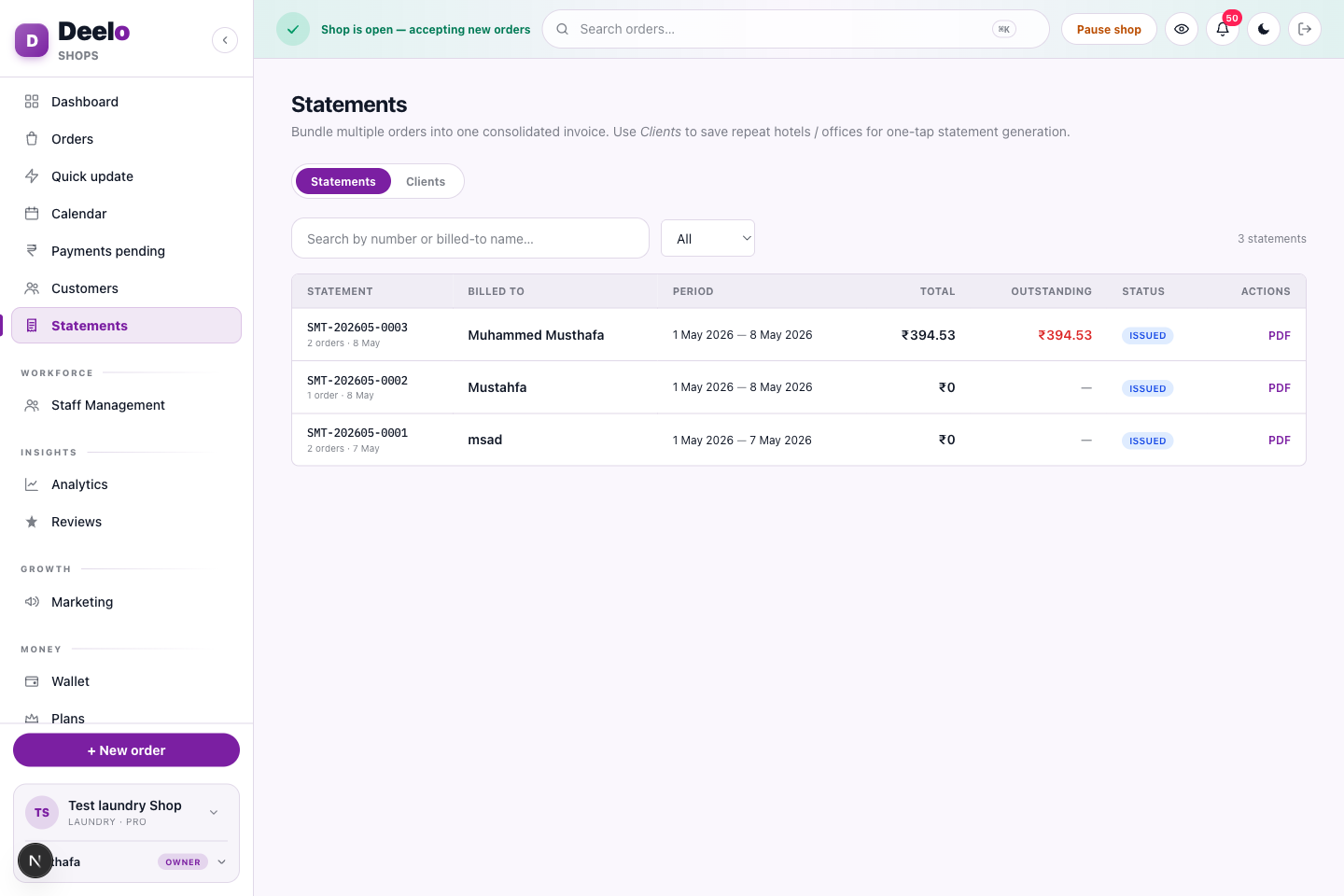Switch to the Statements tab pill
The image size is (1344, 896).
pos(343,181)
